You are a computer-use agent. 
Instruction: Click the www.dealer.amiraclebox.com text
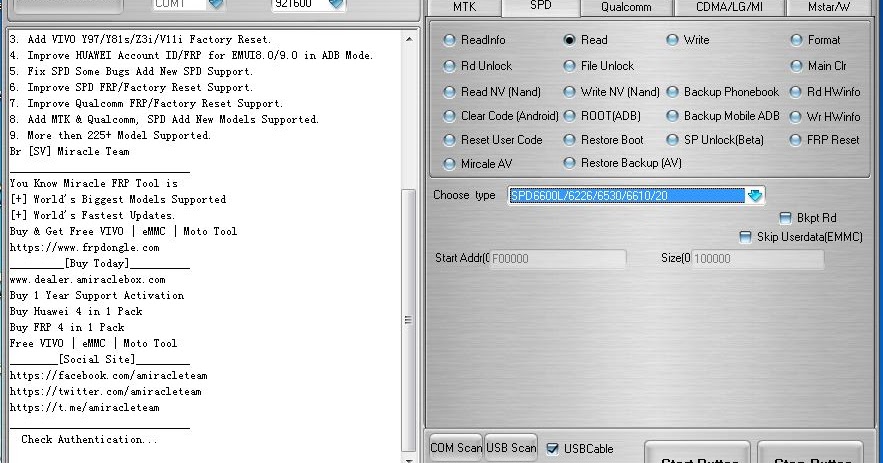tap(87, 279)
